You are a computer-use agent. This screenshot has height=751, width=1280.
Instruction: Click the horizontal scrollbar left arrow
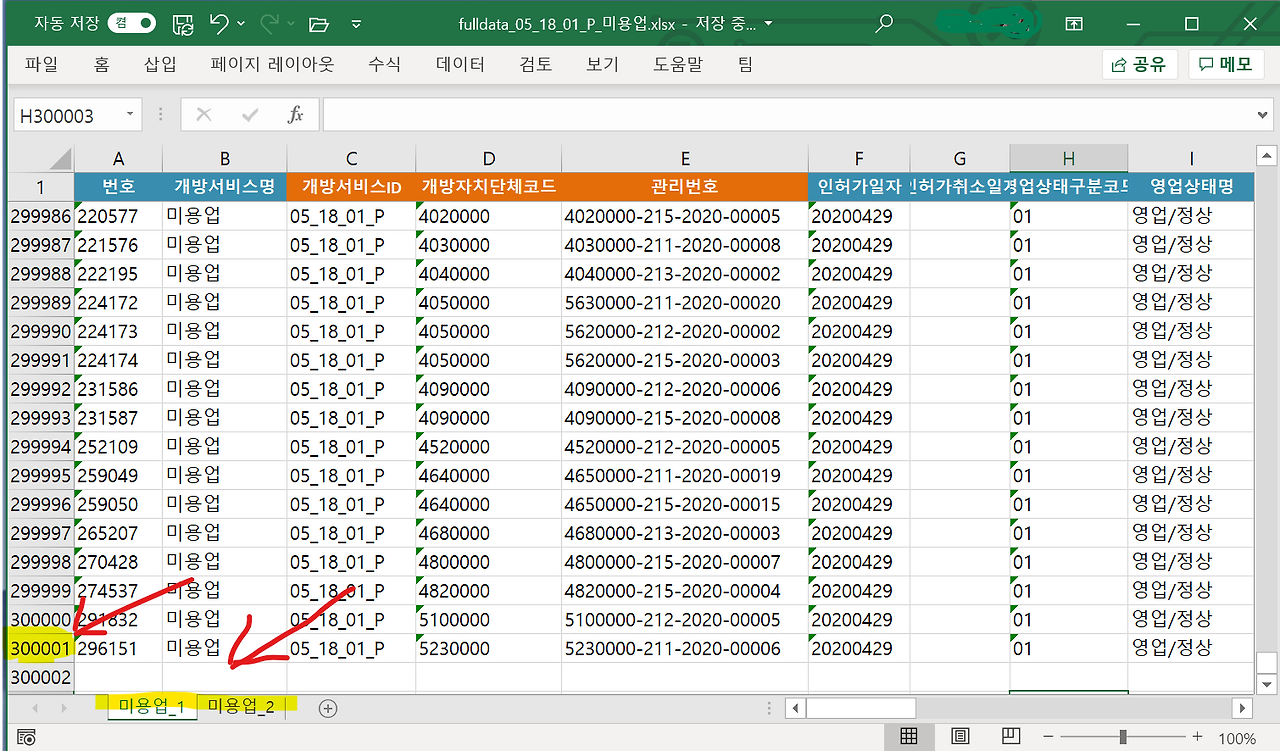coord(796,708)
